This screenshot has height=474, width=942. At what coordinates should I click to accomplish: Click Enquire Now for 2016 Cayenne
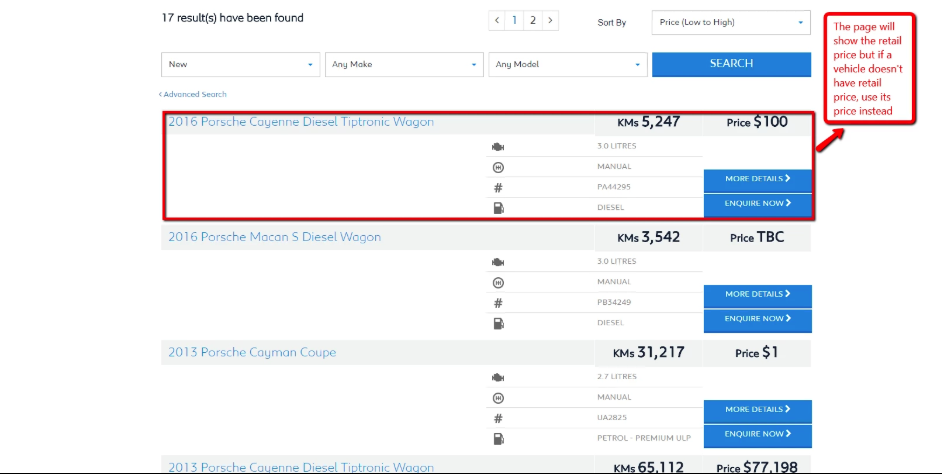point(758,204)
